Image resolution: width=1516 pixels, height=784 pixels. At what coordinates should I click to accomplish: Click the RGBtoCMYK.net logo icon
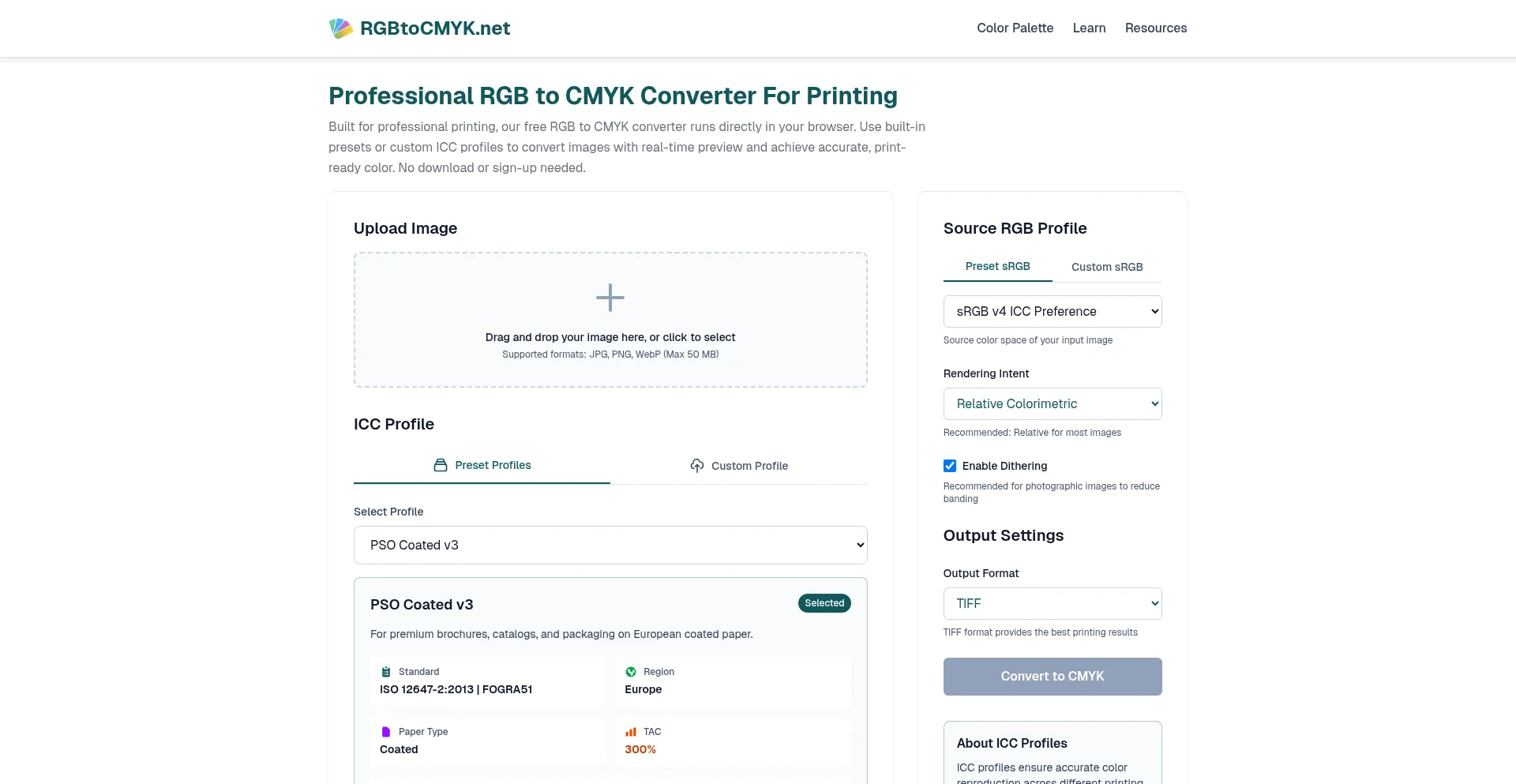340,28
